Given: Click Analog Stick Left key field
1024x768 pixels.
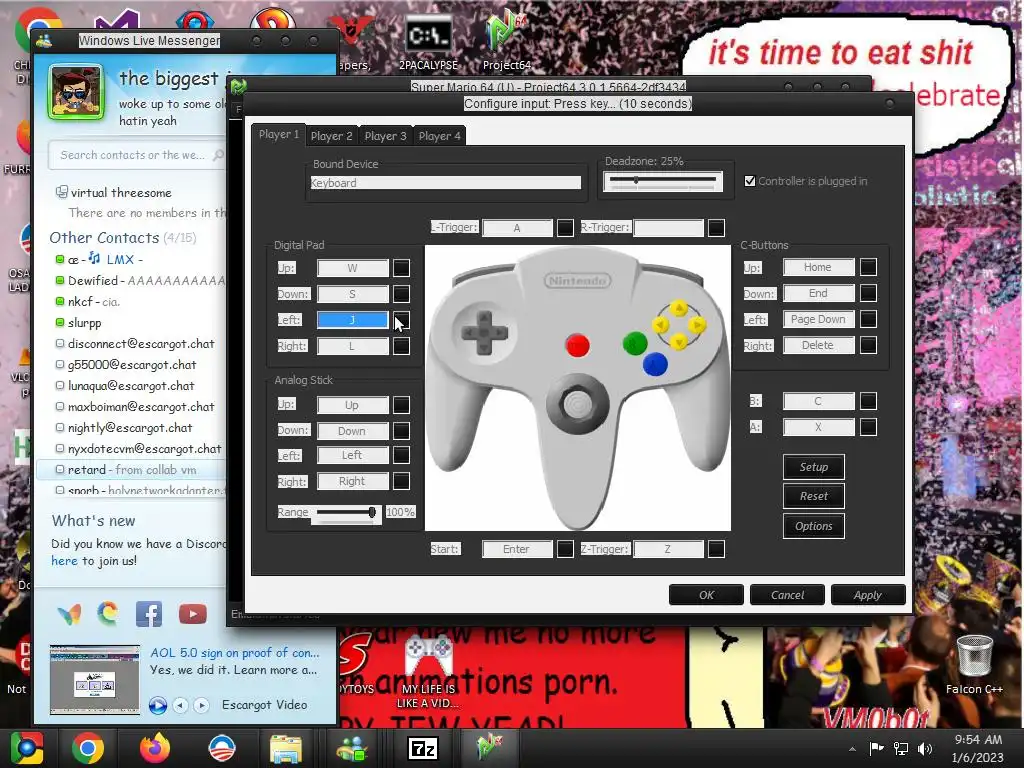Looking at the screenshot, I should pyautogui.click(x=353, y=455).
